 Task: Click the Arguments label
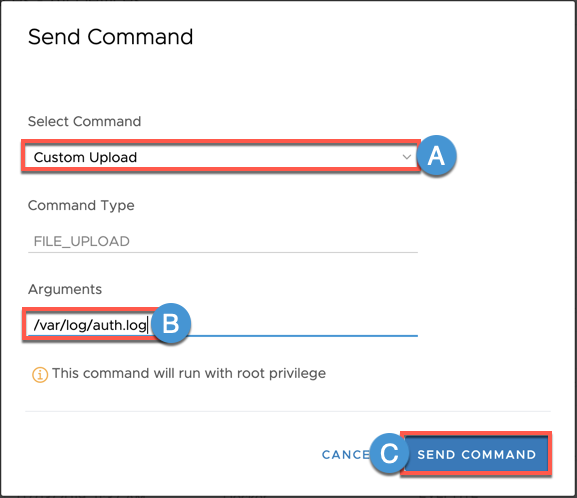click(65, 289)
